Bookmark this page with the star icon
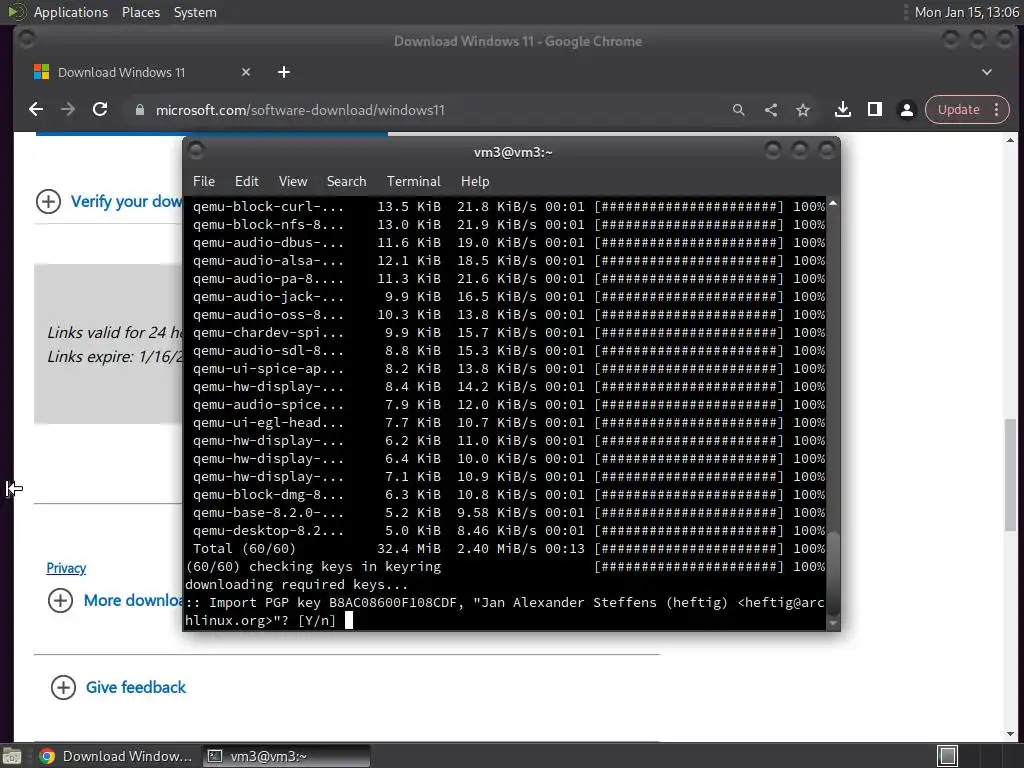1024x768 pixels. pyautogui.click(x=803, y=110)
